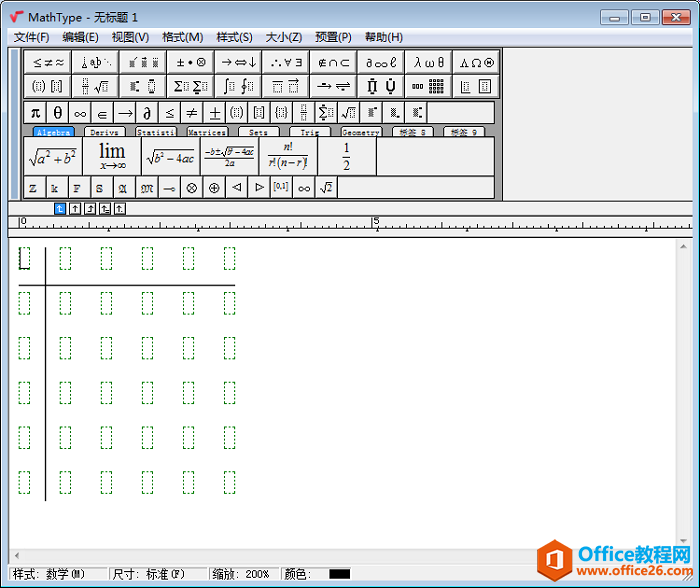Screen dimensions: 700x588
Task: Open the products and set theory templates palette
Action: click(381, 86)
